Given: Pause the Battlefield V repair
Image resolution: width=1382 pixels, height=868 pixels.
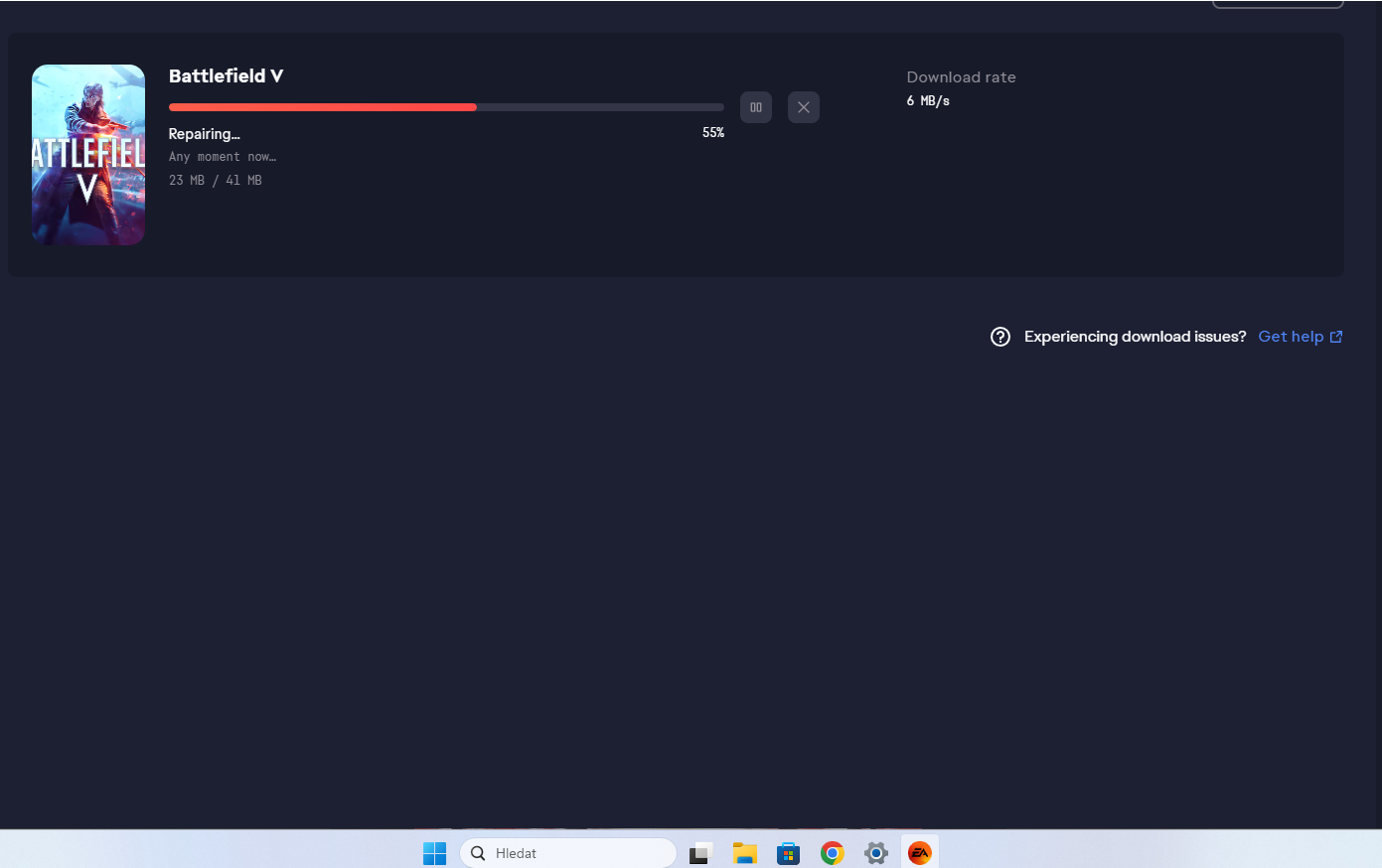Looking at the screenshot, I should pyautogui.click(x=756, y=107).
